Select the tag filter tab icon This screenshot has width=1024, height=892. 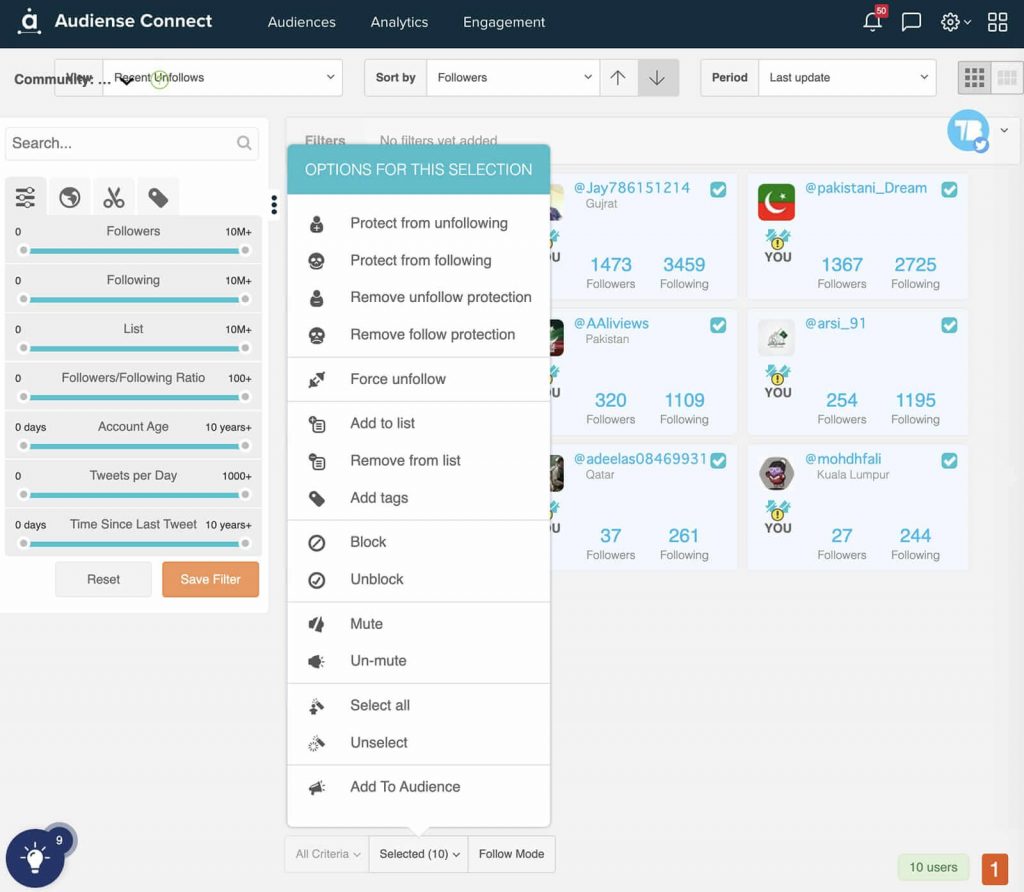pos(158,197)
